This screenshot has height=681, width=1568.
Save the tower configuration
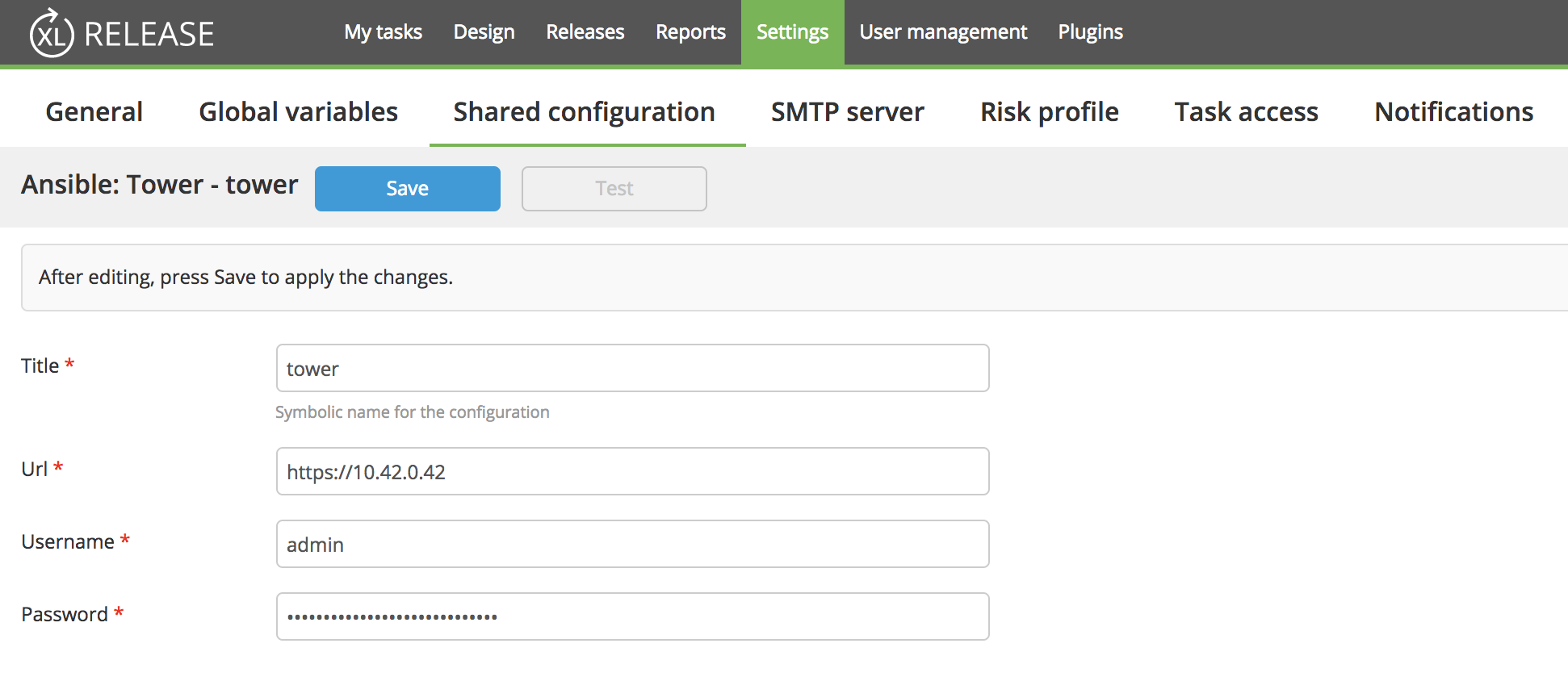pos(407,189)
